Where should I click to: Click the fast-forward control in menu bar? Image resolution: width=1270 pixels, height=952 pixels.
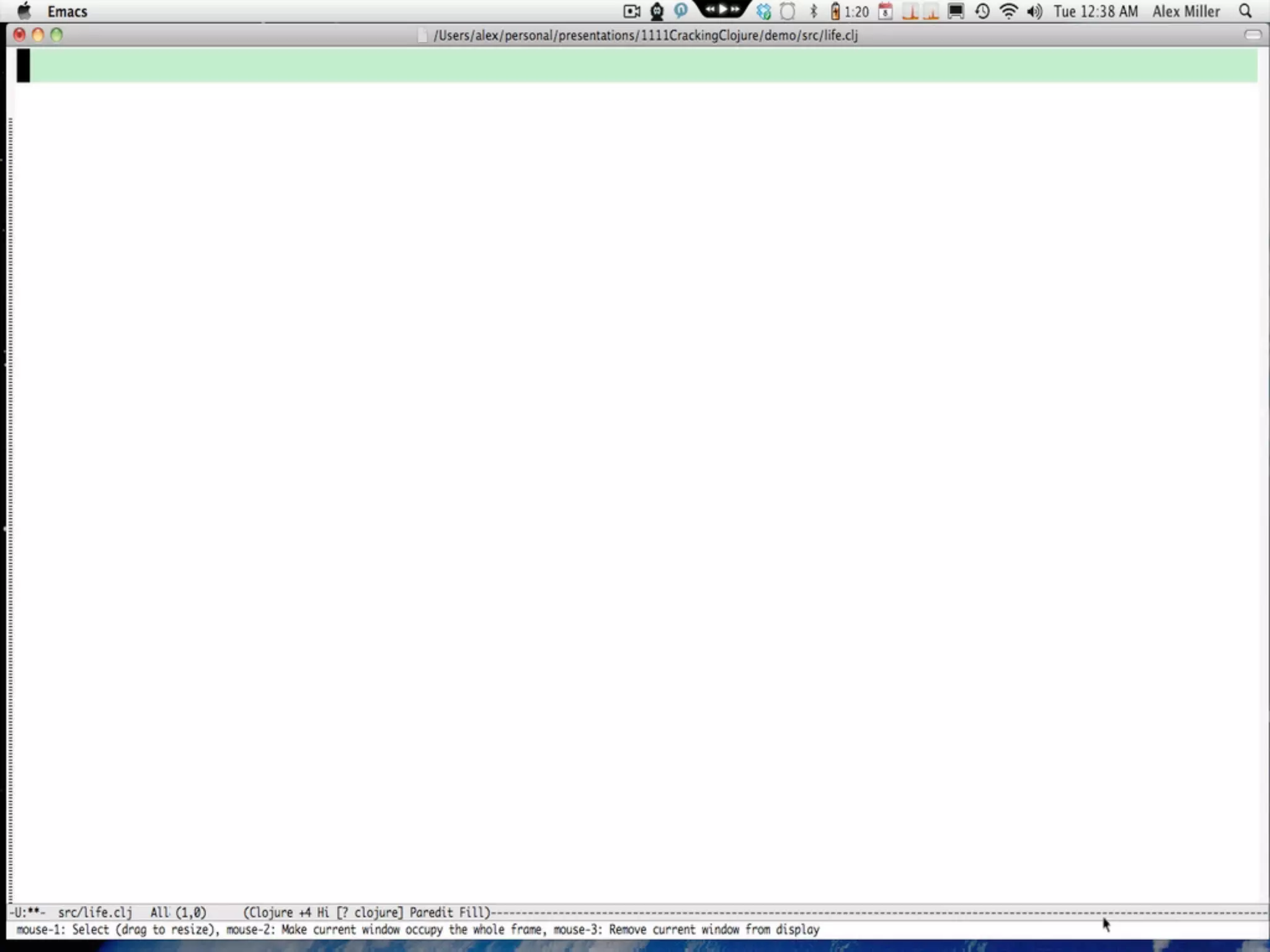coord(735,9)
